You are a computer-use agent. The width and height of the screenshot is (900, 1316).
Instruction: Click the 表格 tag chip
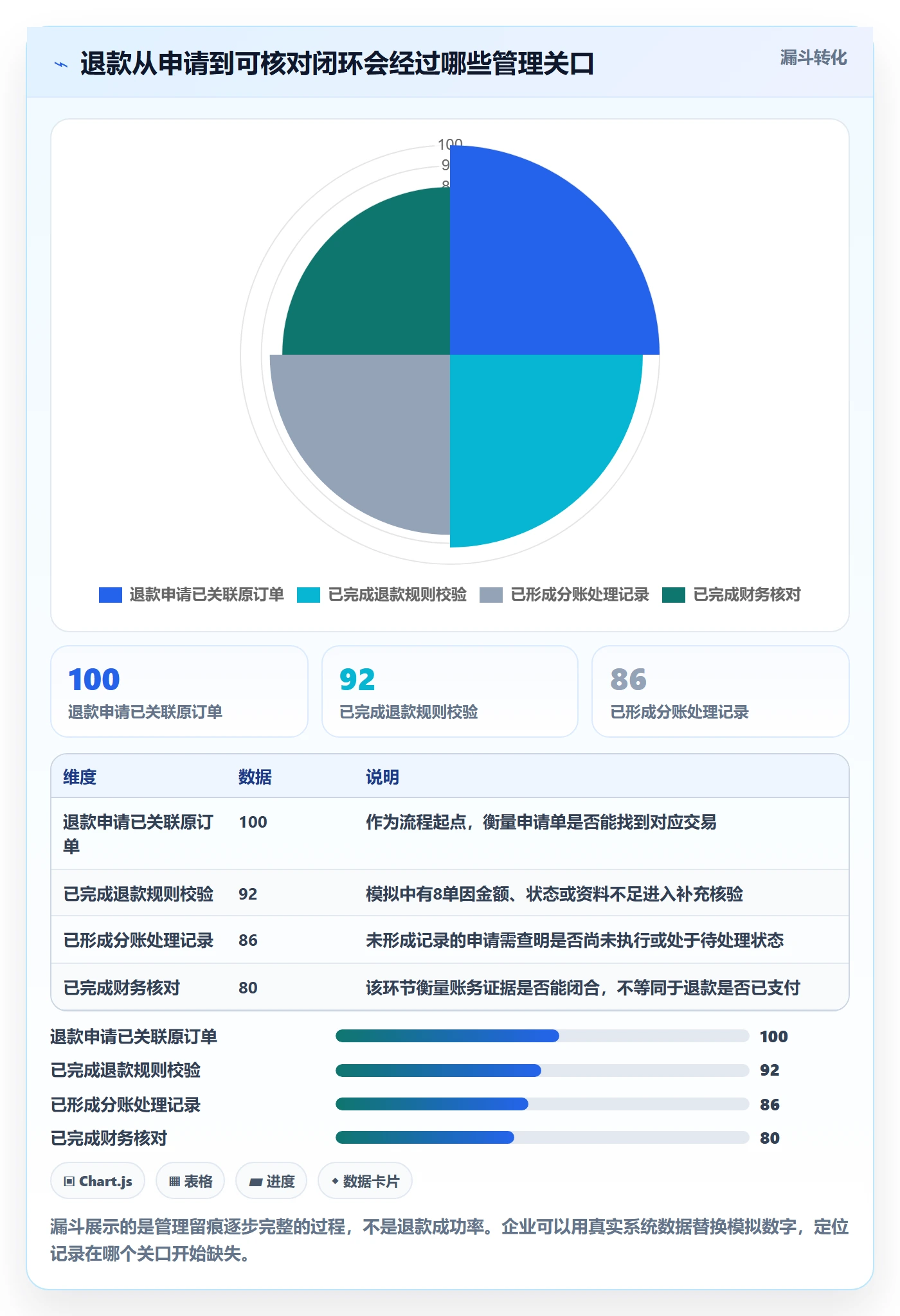[190, 1181]
